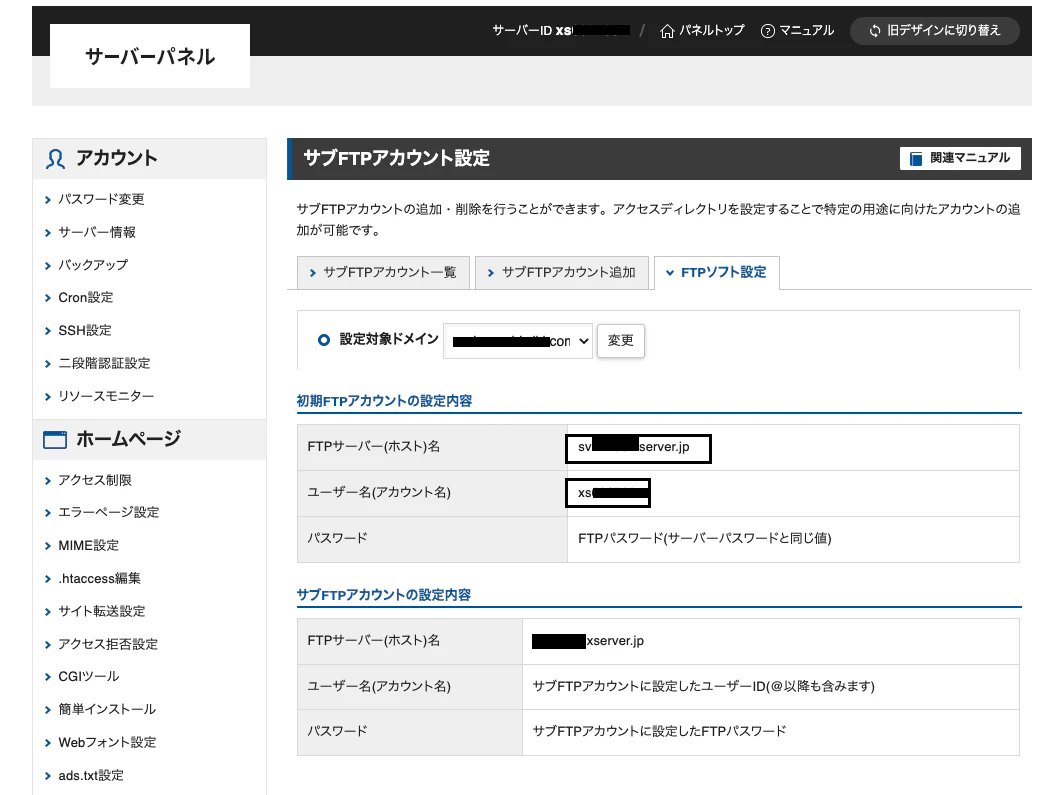Select パスワード変更 in the sidebar
1057x795 pixels.
[x=103, y=199]
